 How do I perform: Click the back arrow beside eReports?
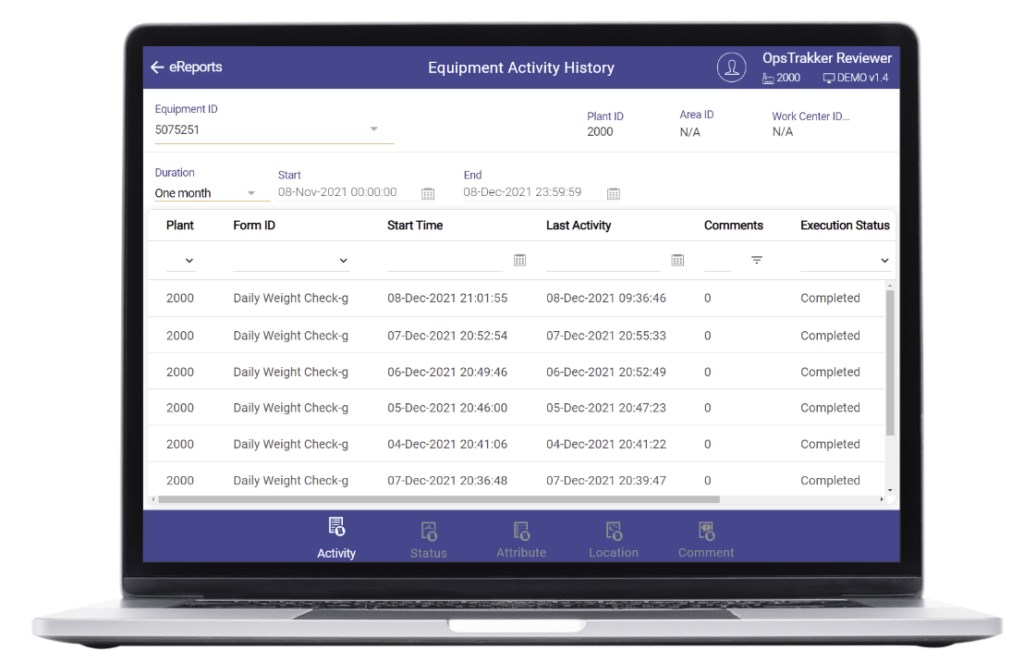coord(157,66)
